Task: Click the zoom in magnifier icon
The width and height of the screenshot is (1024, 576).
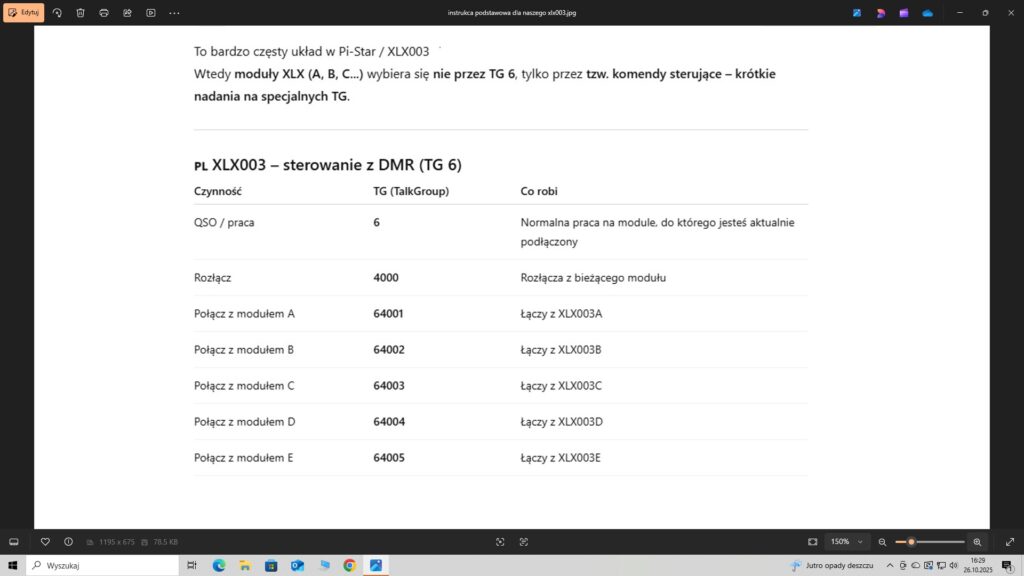Action: click(x=977, y=541)
